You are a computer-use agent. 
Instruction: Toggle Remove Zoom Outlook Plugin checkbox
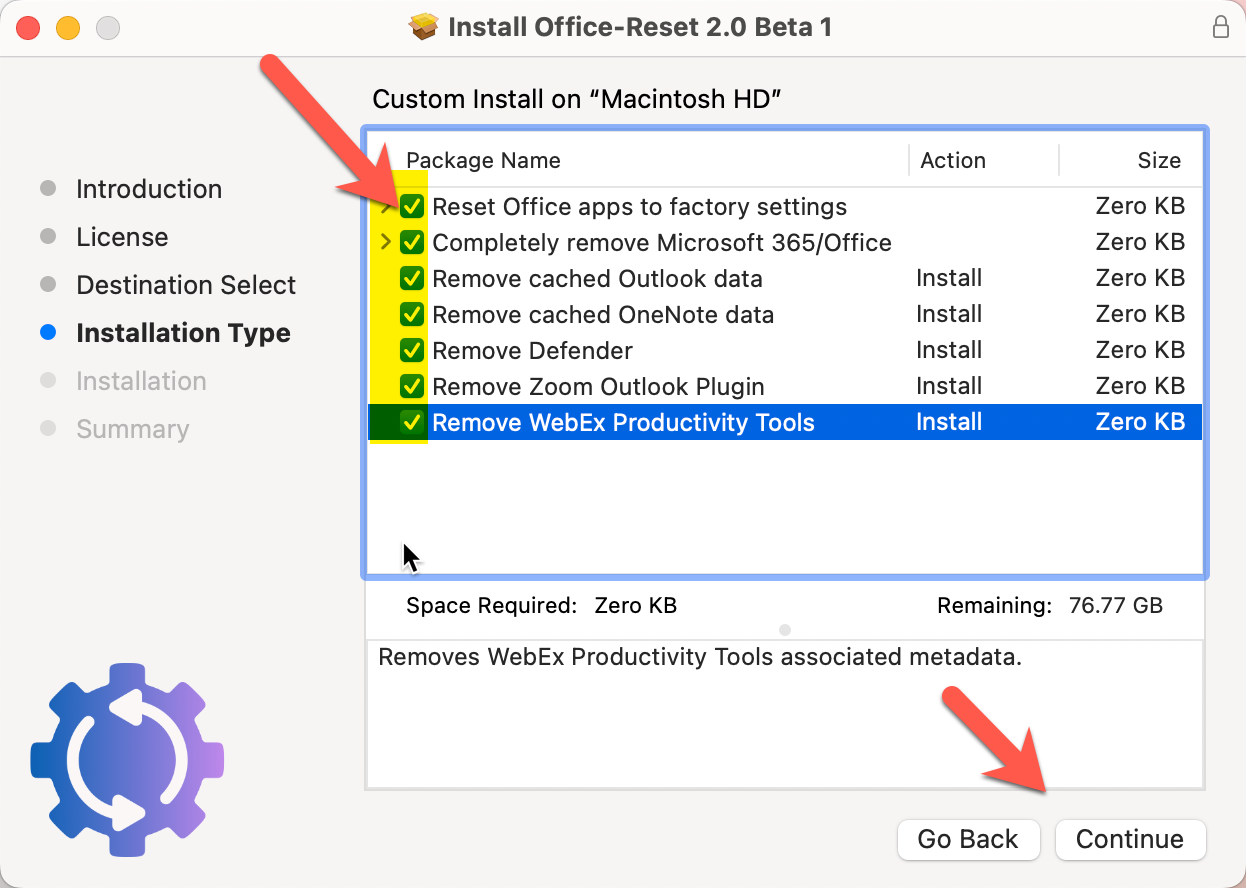click(x=412, y=387)
